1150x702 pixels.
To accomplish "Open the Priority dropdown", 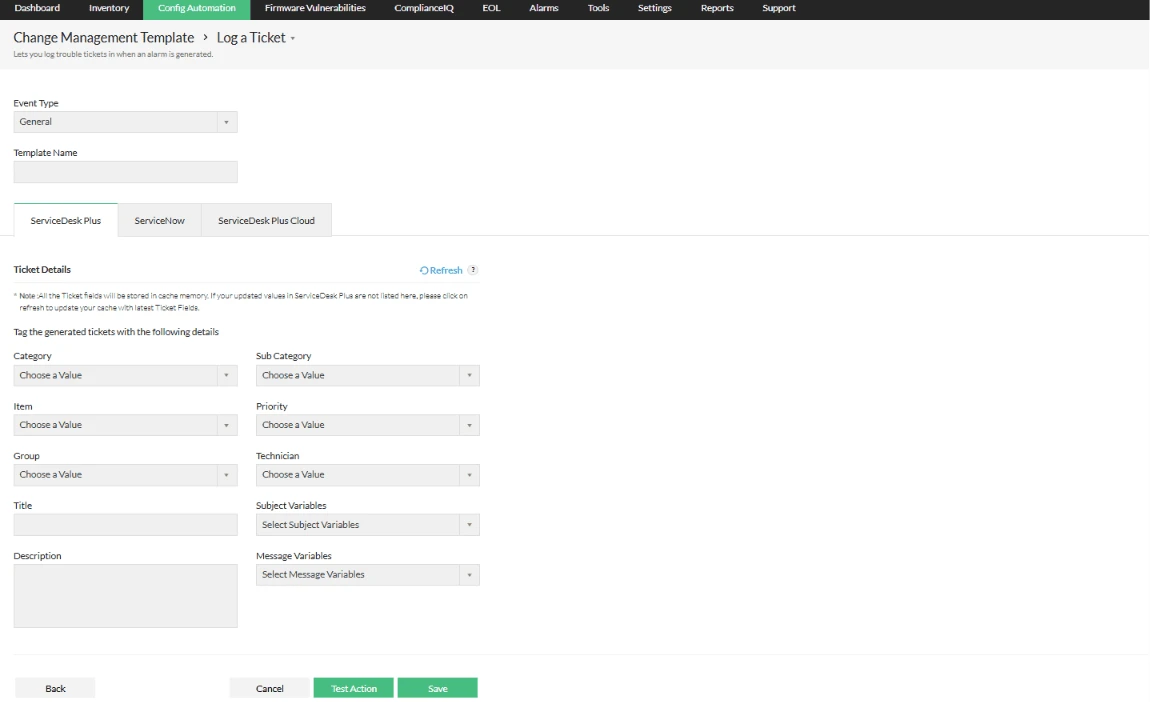I will pos(367,425).
